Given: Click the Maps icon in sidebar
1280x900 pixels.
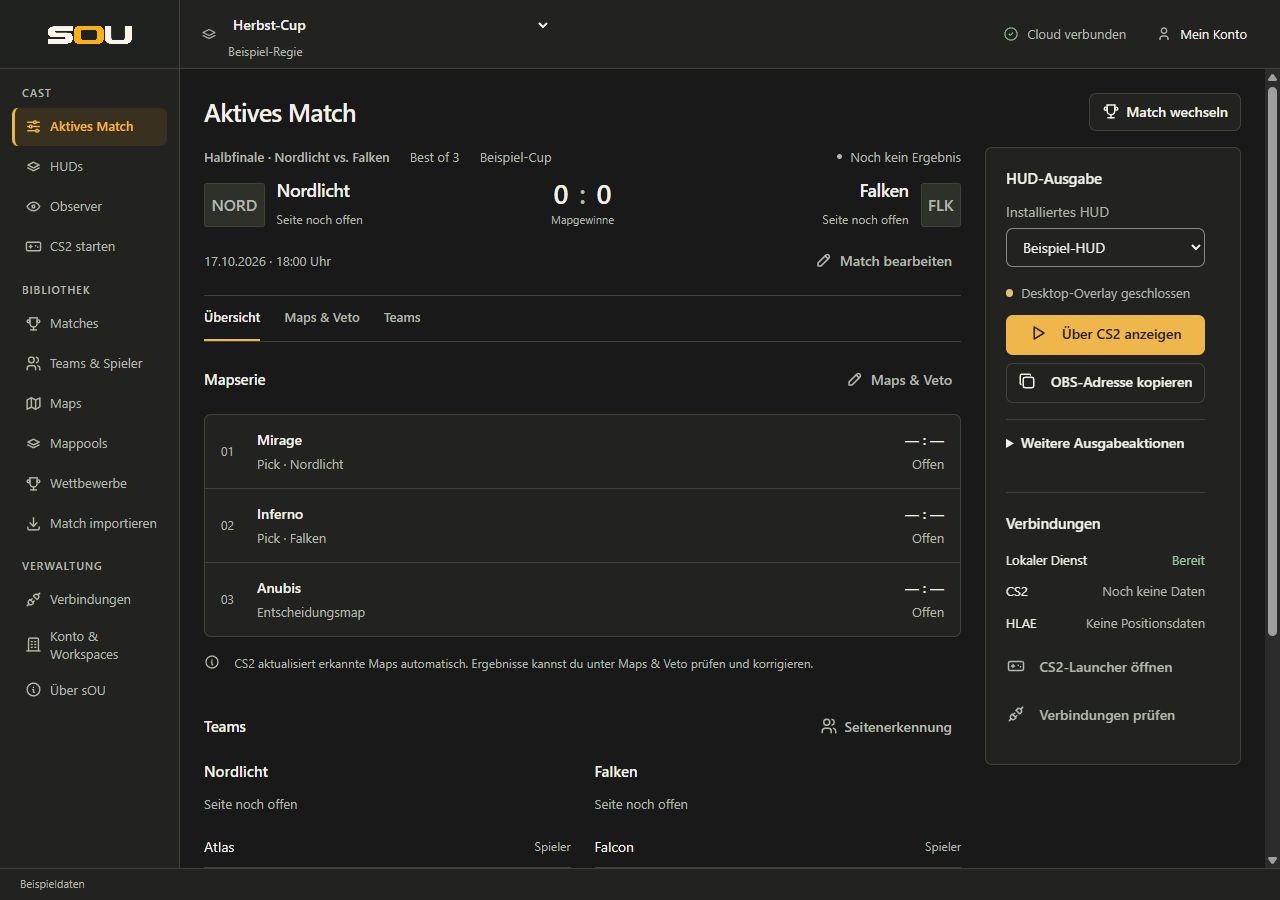Looking at the screenshot, I should 33,404.
